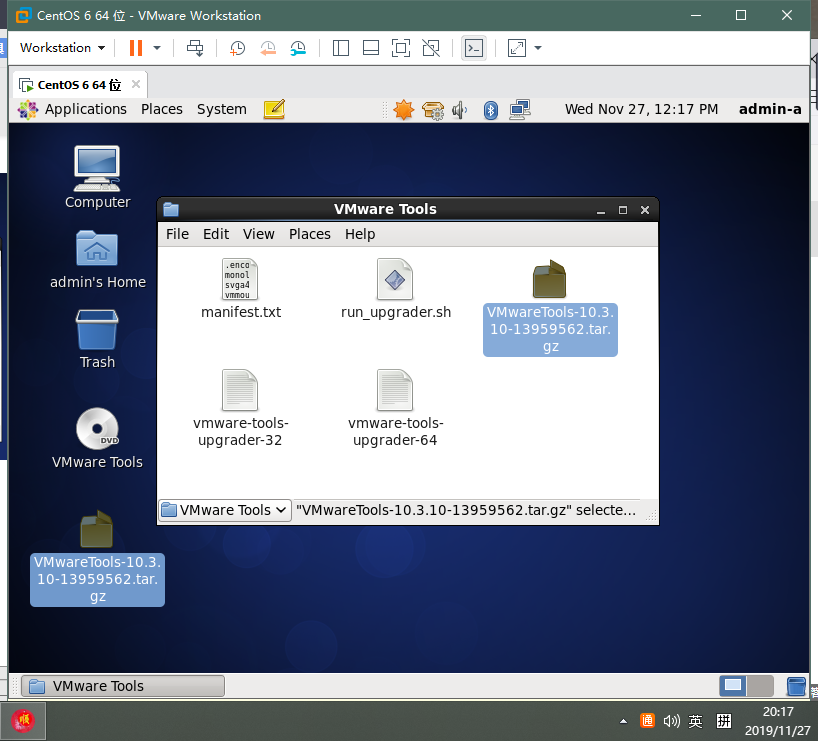Click the orange input method tray icon
Image resolution: width=818 pixels, height=741 pixels.
coord(647,721)
